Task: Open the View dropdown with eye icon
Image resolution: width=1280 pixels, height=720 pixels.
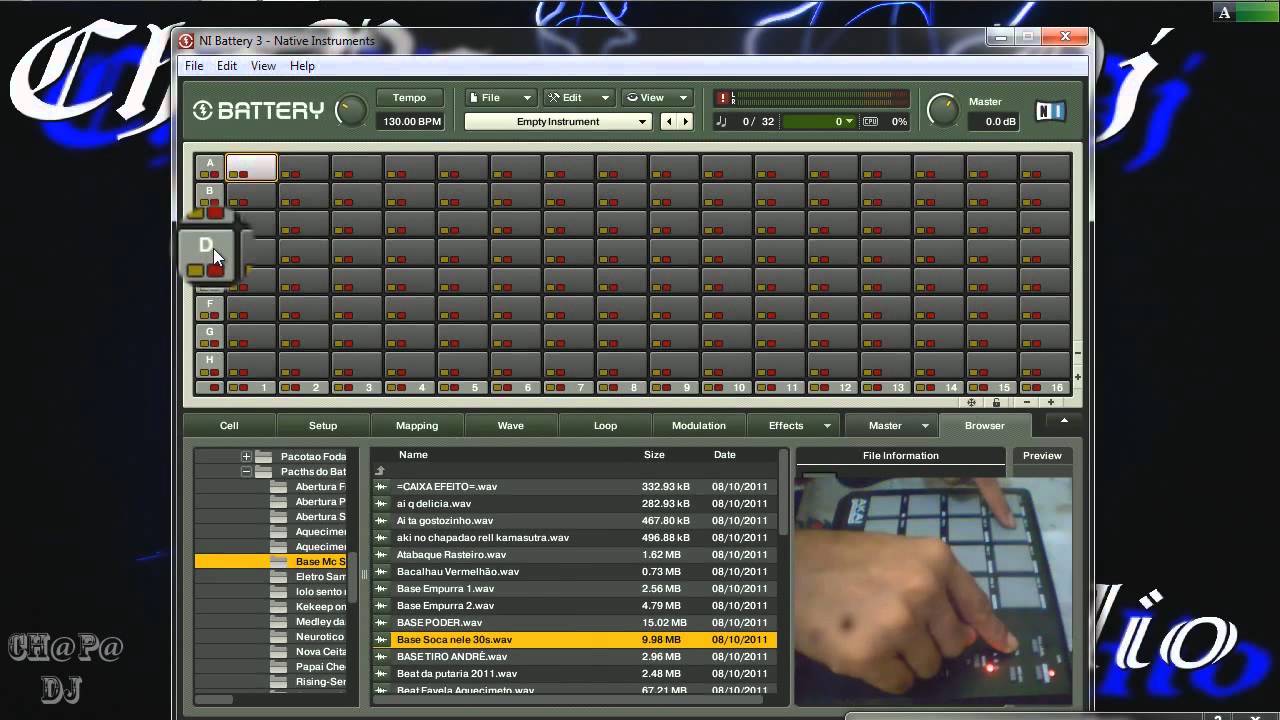Action: pos(656,98)
